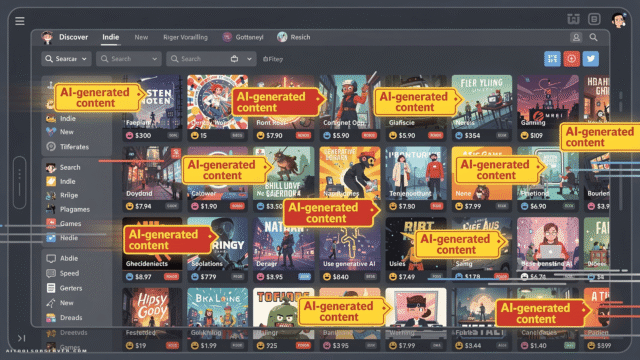Open Gerters in the sidebar
This screenshot has height=360, width=640.
(64, 288)
